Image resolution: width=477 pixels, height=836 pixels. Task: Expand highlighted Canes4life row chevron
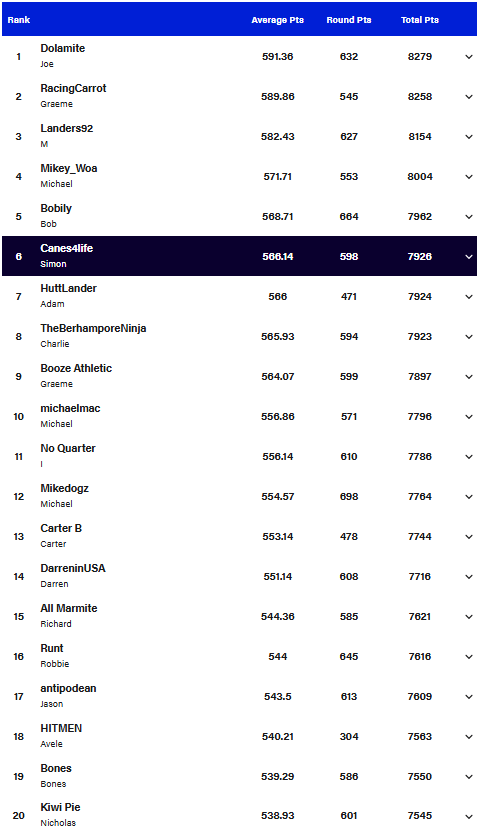pyautogui.click(x=468, y=256)
